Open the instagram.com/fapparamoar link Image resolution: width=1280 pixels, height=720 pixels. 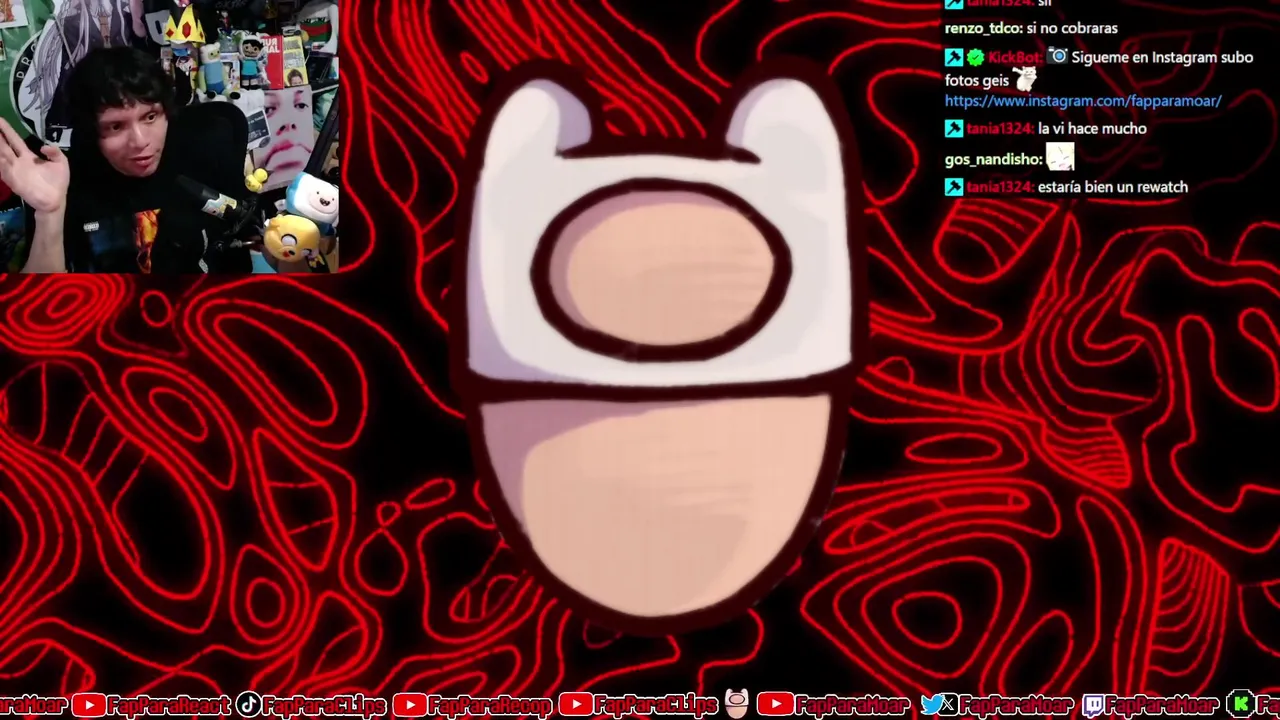tap(1083, 101)
